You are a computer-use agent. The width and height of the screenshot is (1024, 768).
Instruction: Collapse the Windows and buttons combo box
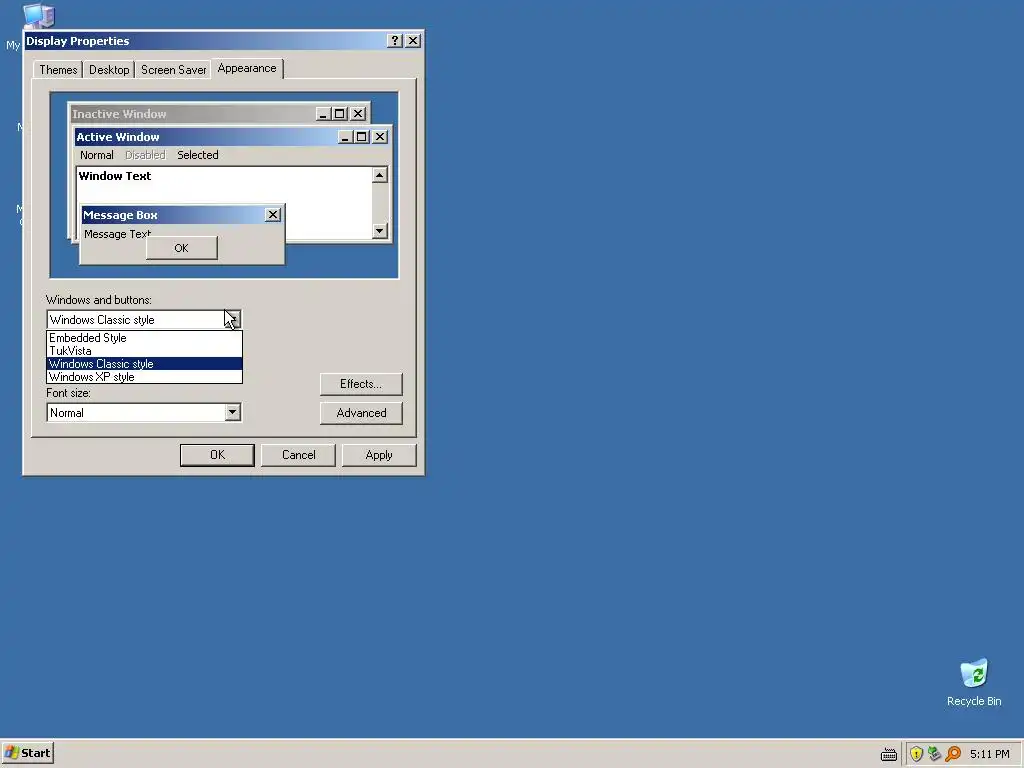tap(232, 319)
